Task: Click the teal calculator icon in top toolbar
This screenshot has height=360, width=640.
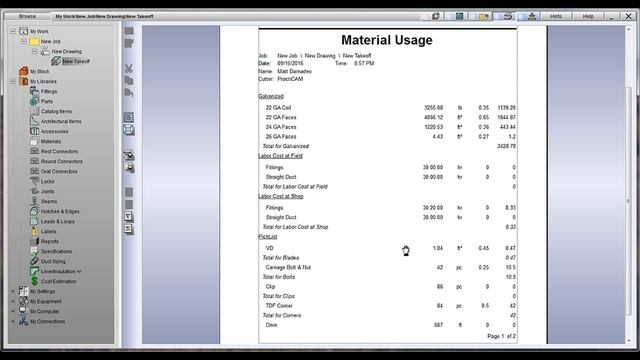Action: point(459,16)
